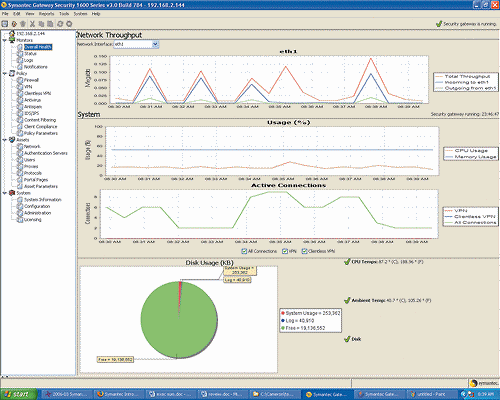
Task: Click the Users node icon
Action: click(x=20, y=160)
